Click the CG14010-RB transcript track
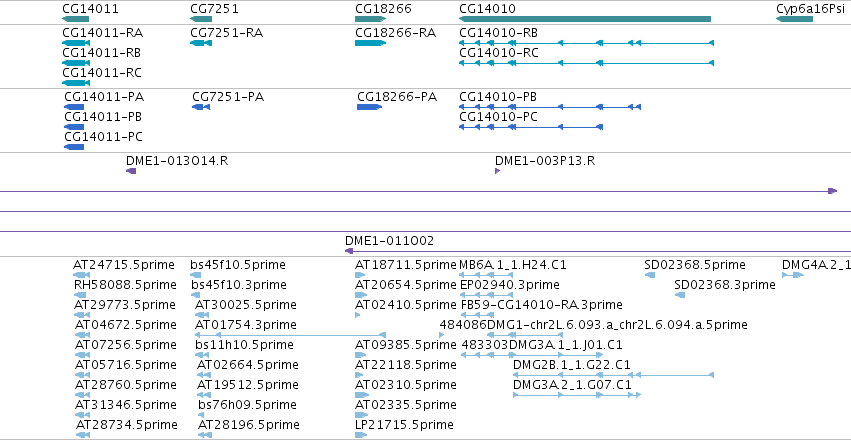The height and width of the screenshot is (440, 851). (x=587, y=43)
